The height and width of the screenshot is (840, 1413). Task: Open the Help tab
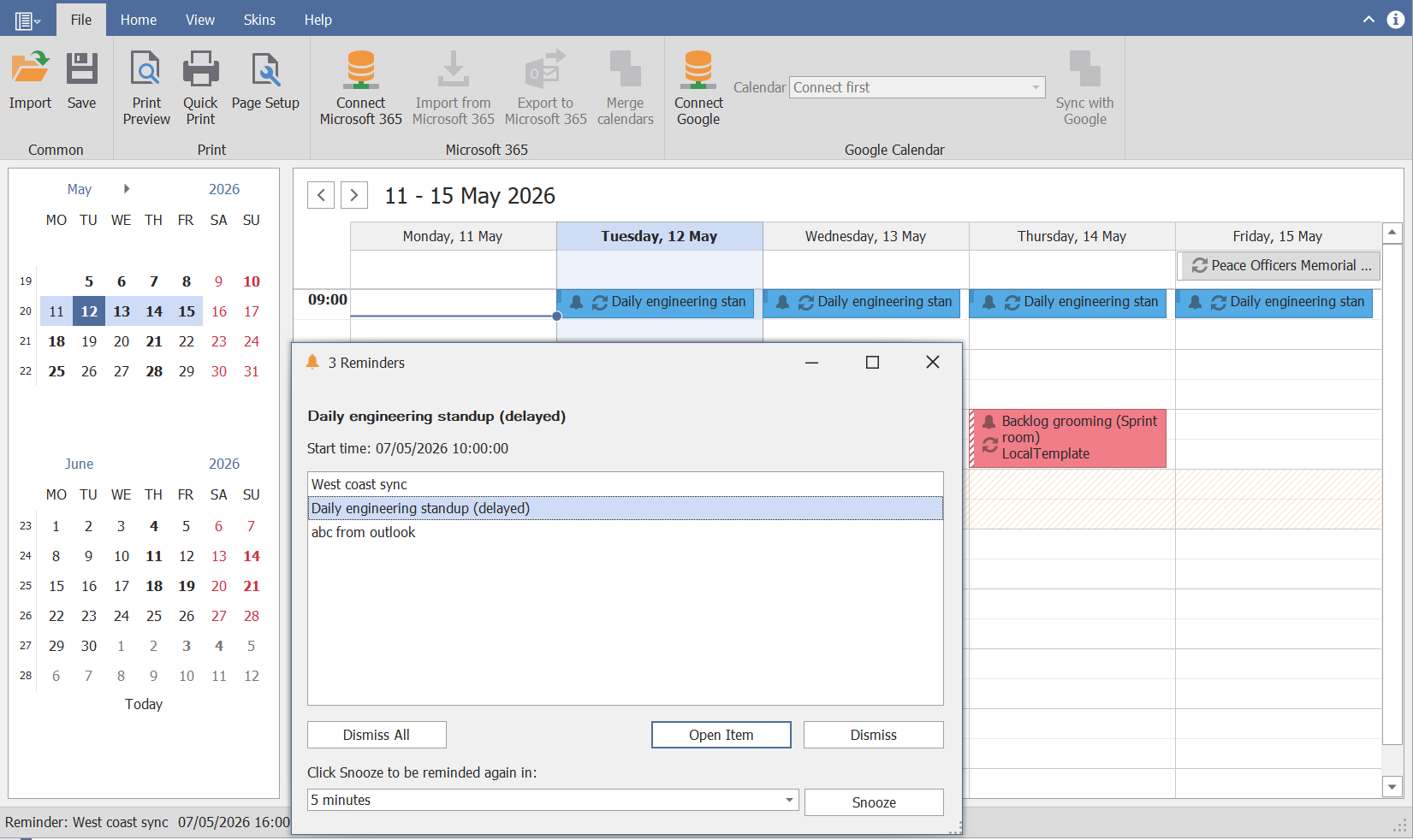318,20
